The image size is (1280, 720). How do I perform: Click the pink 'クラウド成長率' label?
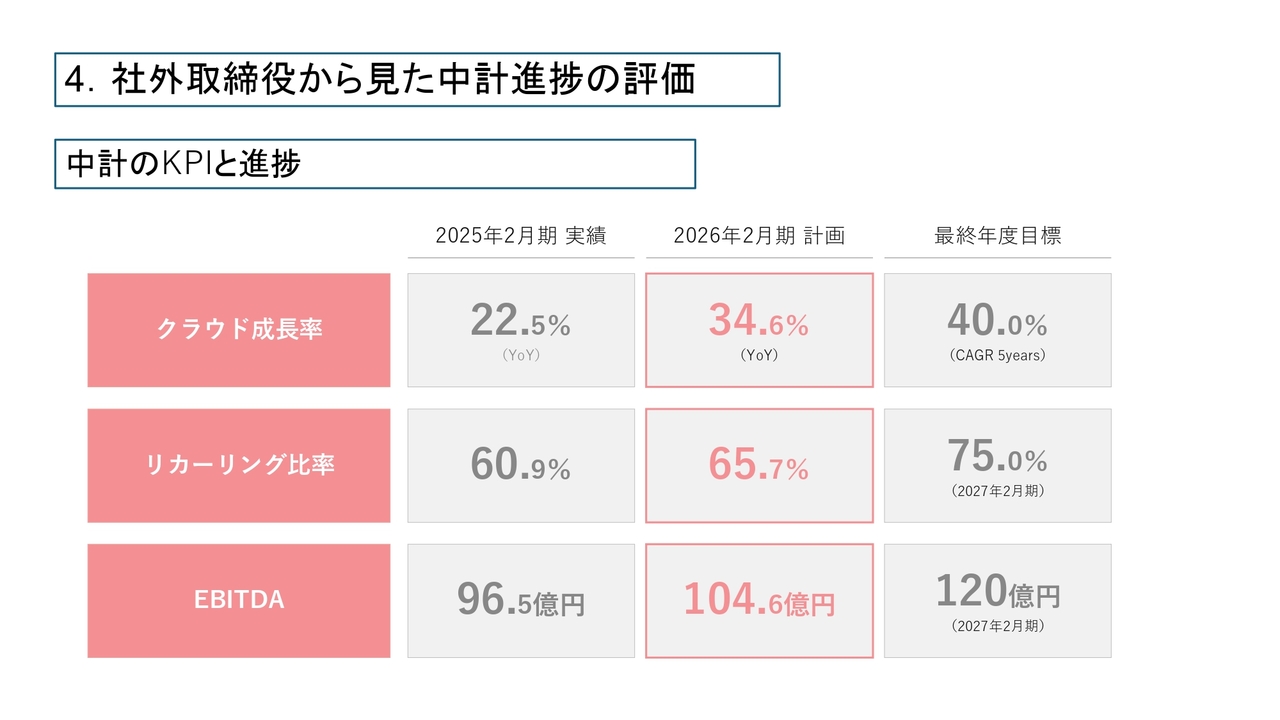click(x=239, y=330)
